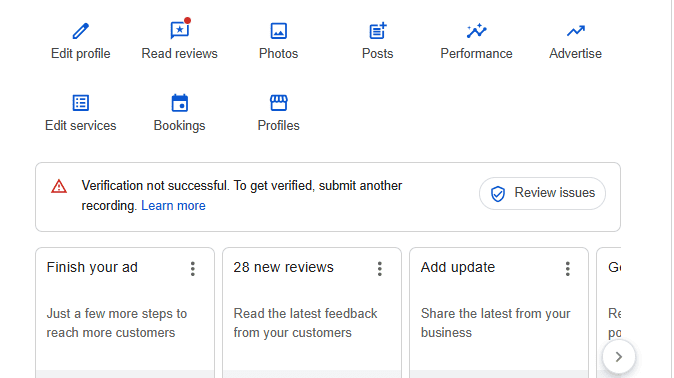This screenshot has width=674, height=378.
Task: Click "Share the latest from your business" text
Action: [496, 323]
